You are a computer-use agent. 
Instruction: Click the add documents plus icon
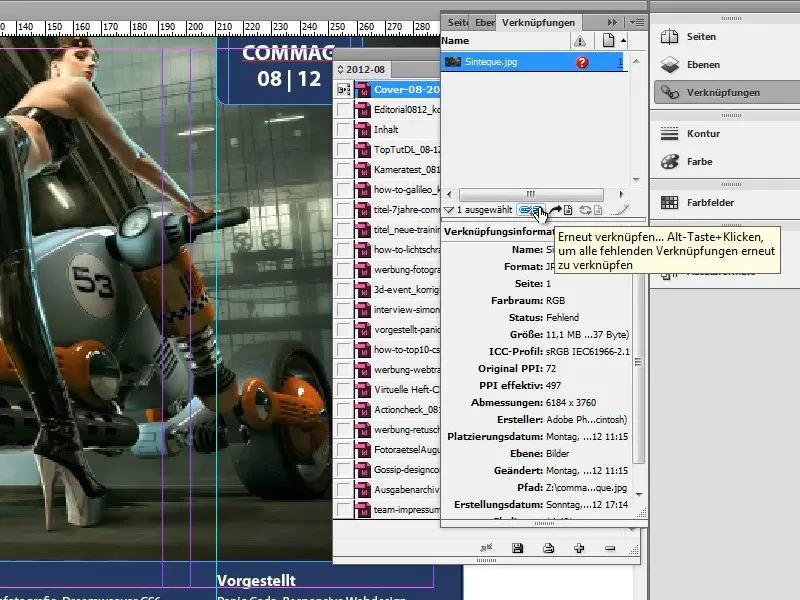pyautogui.click(x=579, y=548)
